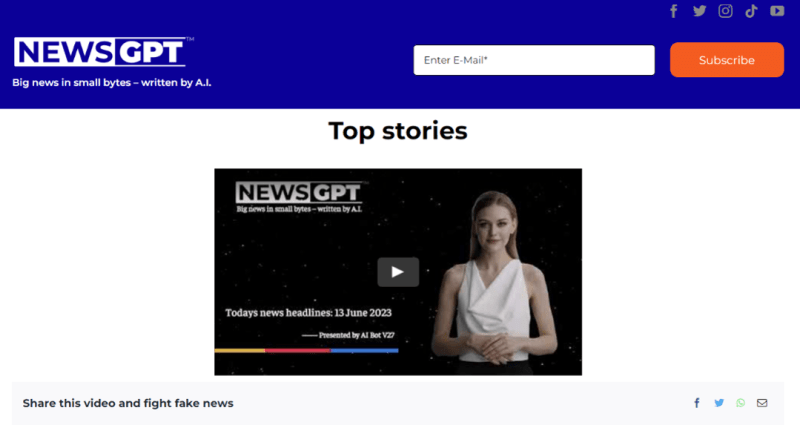Click the yellow segment of the video color bar

point(239,351)
